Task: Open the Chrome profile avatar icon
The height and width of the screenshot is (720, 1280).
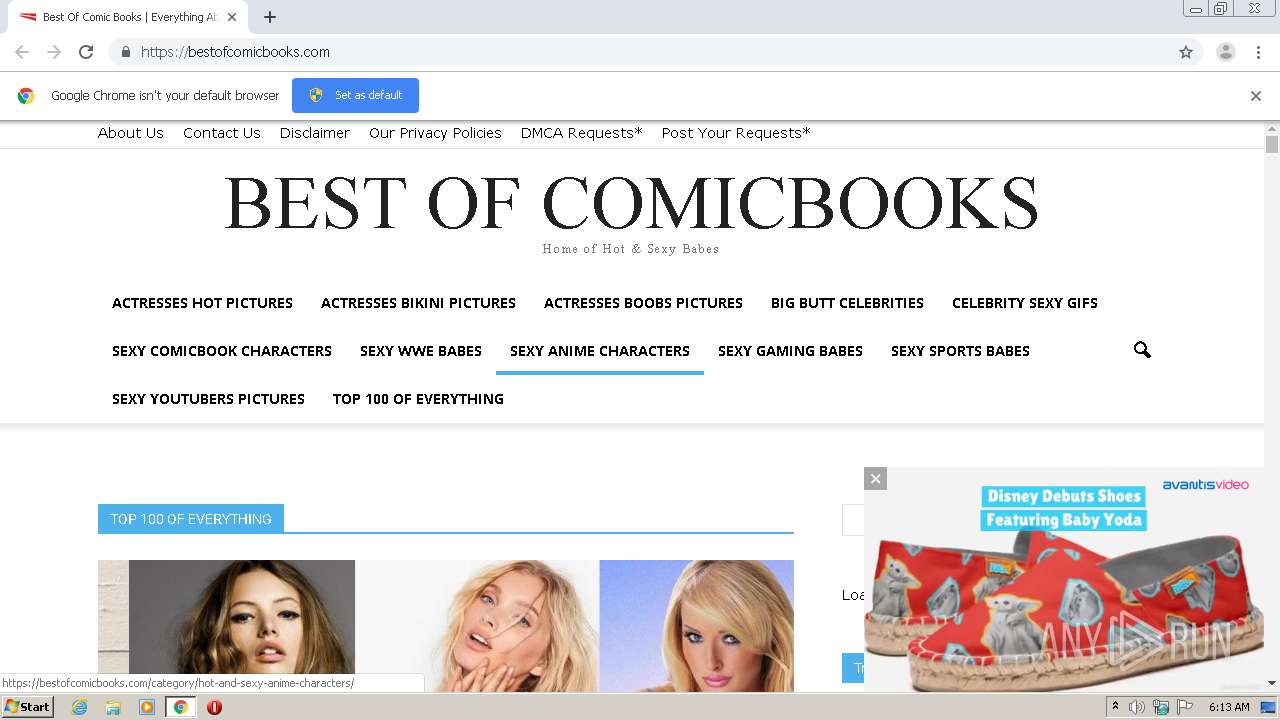Action: click(x=1226, y=52)
